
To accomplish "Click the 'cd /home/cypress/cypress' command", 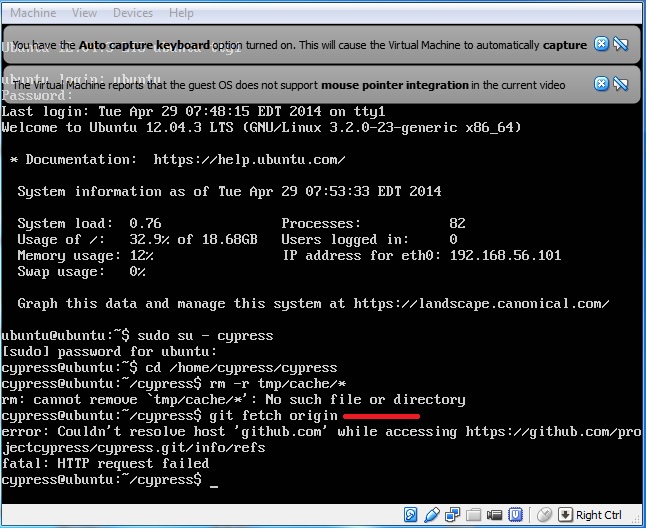I will pos(241,368).
